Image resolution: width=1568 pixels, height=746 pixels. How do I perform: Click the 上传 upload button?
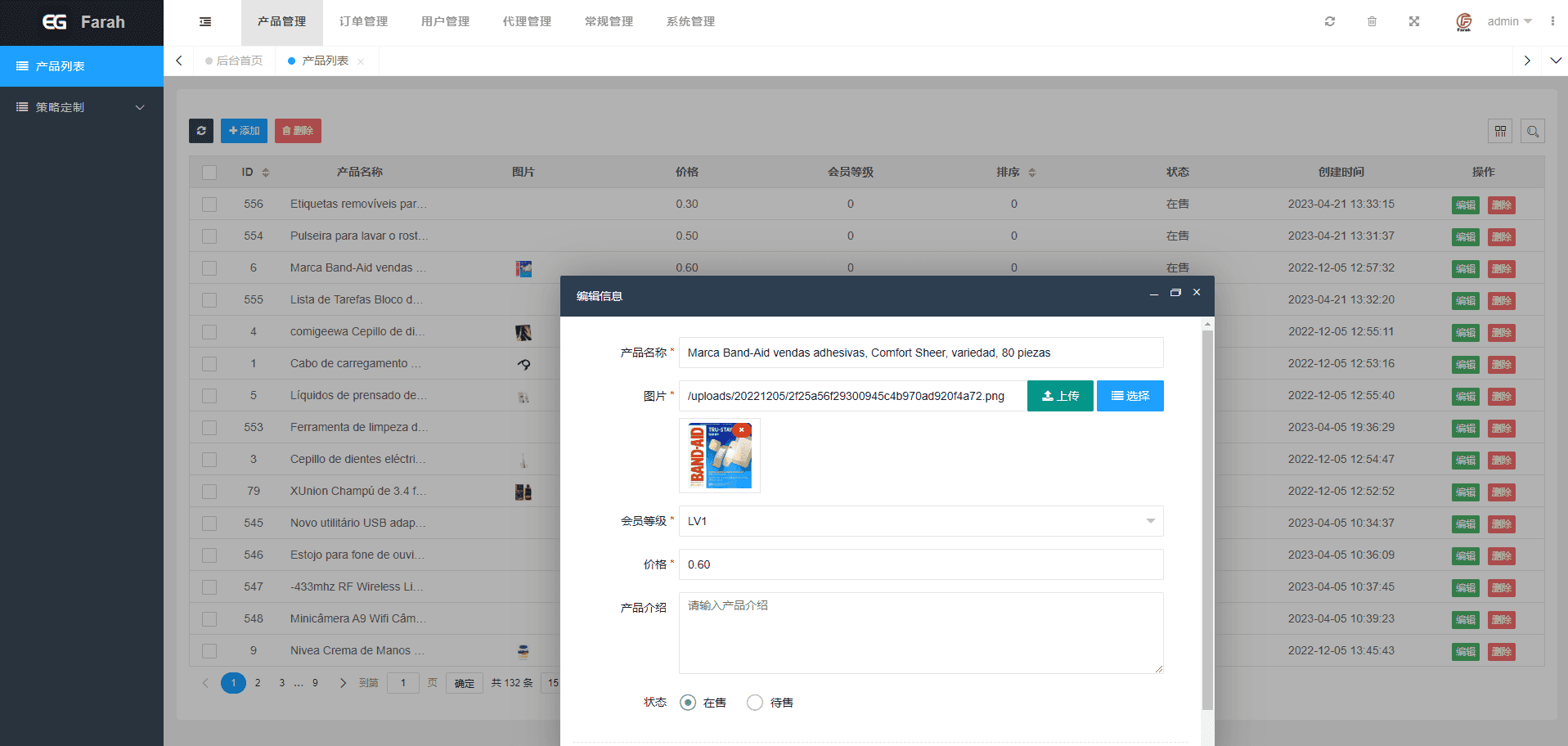pyautogui.click(x=1059, y=396)
